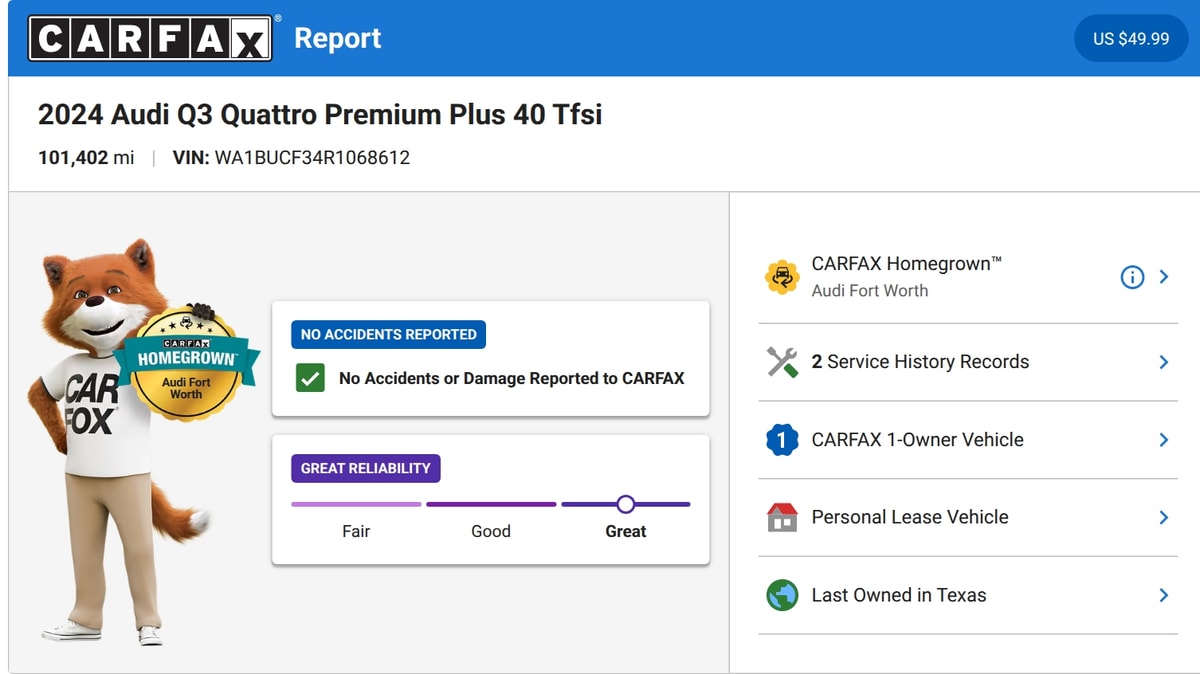This screenshot has width=1200, height=674.
Task: Click the house icon for Personal Lease
Action: [x=782, y=517]
